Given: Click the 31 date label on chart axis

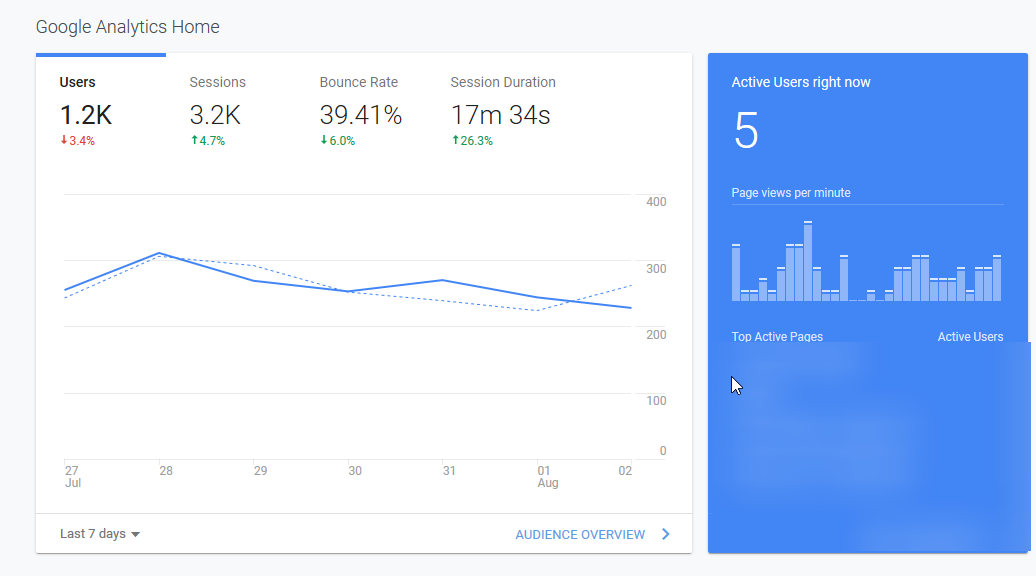Looking at the screenshot, I should coord(449,471).
